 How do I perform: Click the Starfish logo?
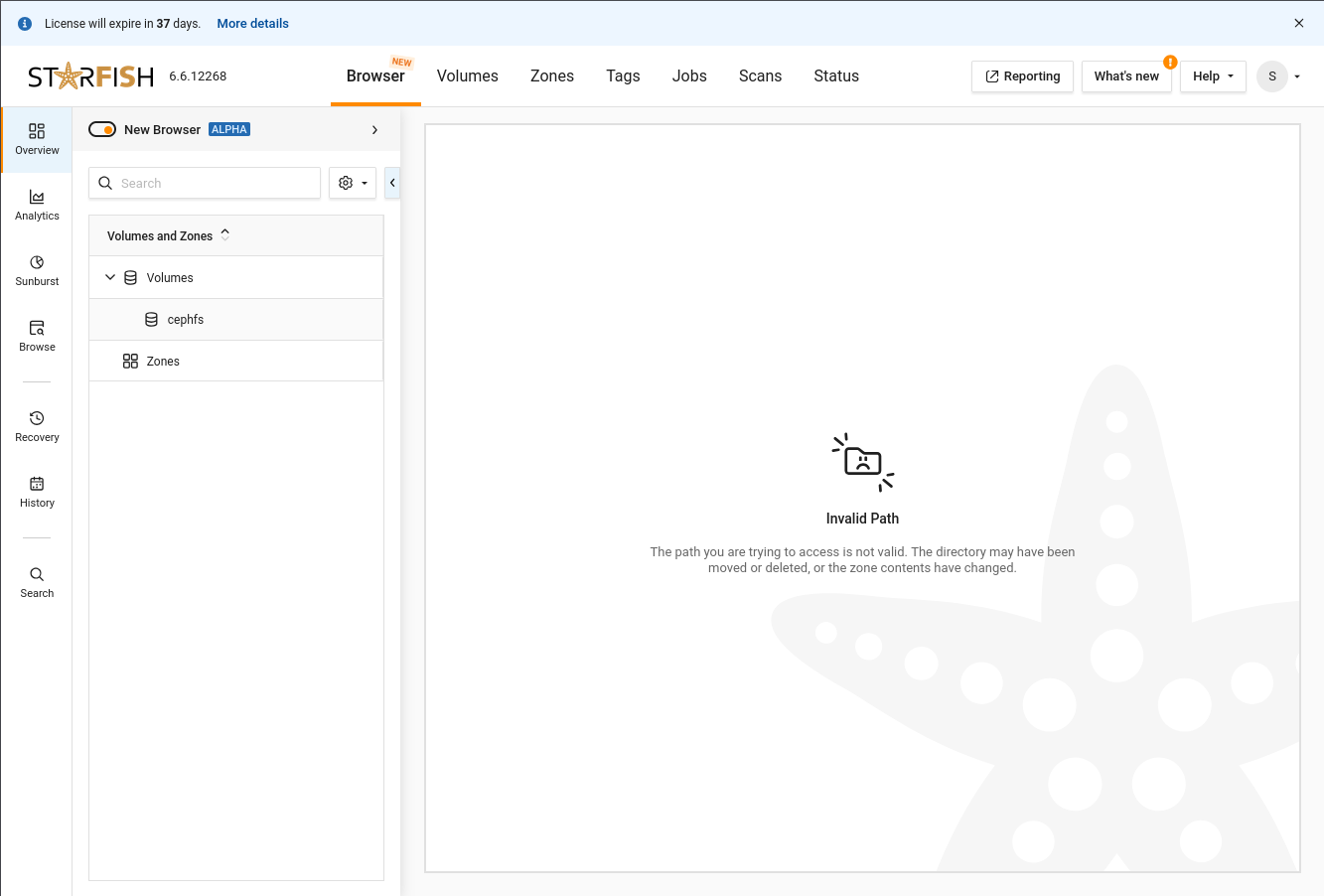(x=90, y=76)
